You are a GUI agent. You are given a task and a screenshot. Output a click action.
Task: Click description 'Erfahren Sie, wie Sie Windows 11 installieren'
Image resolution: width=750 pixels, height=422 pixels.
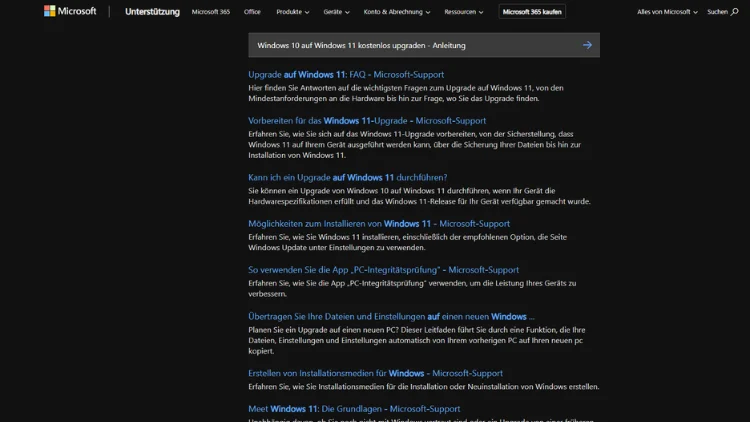point(408,242)
